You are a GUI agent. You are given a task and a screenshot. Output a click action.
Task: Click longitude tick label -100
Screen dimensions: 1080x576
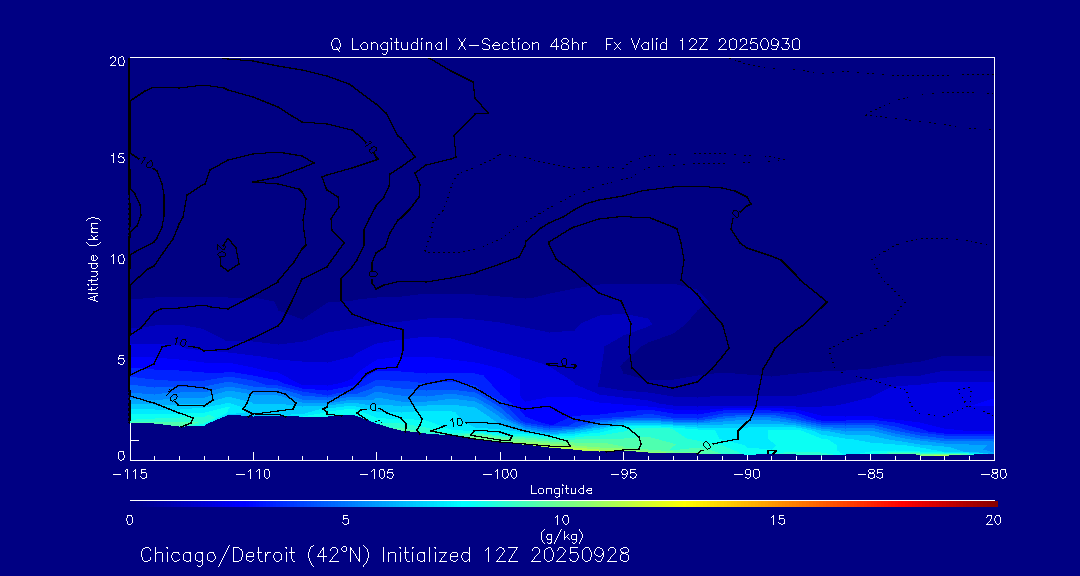[499, 475]
